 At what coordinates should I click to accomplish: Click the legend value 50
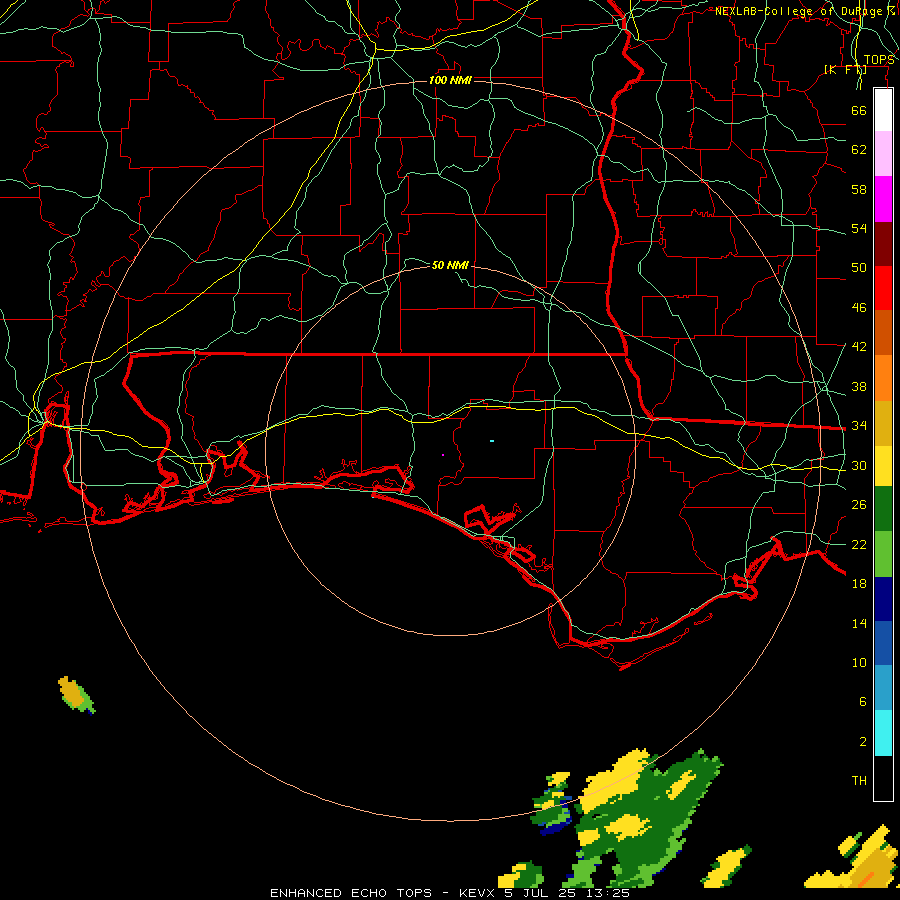click(859, 268)
